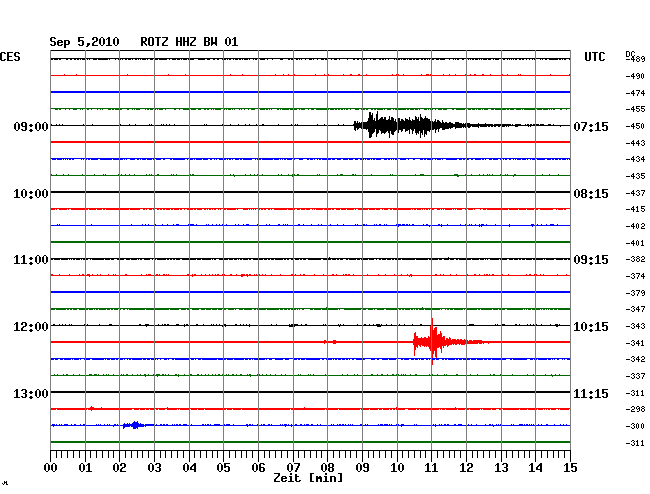Click the DC value -437

point(635,194)
